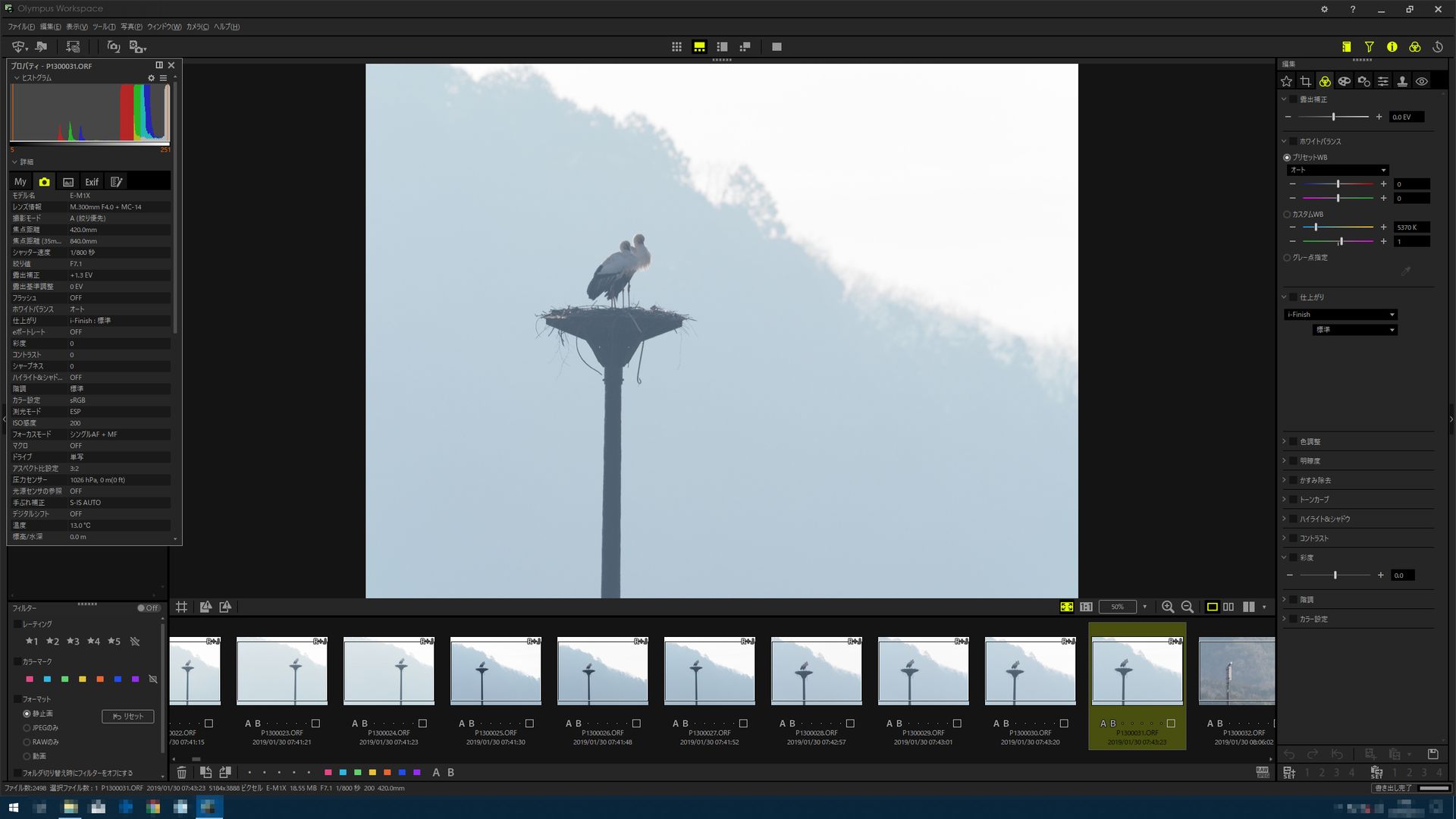Open the stamp tab in edit panel
This screenshot has height=819, width=1456.
pos(1402,81)
